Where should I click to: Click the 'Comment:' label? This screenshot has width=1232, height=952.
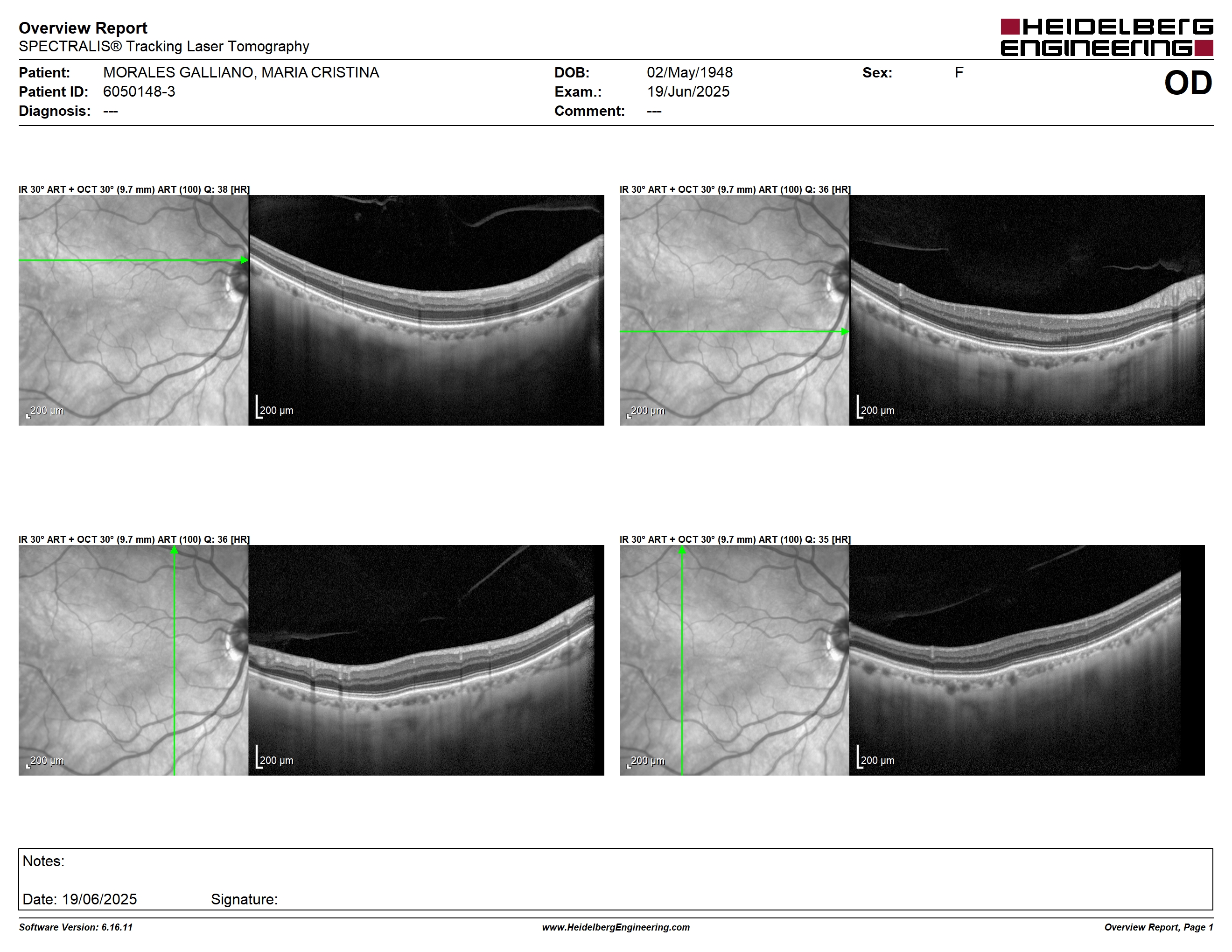coord(589,111)
